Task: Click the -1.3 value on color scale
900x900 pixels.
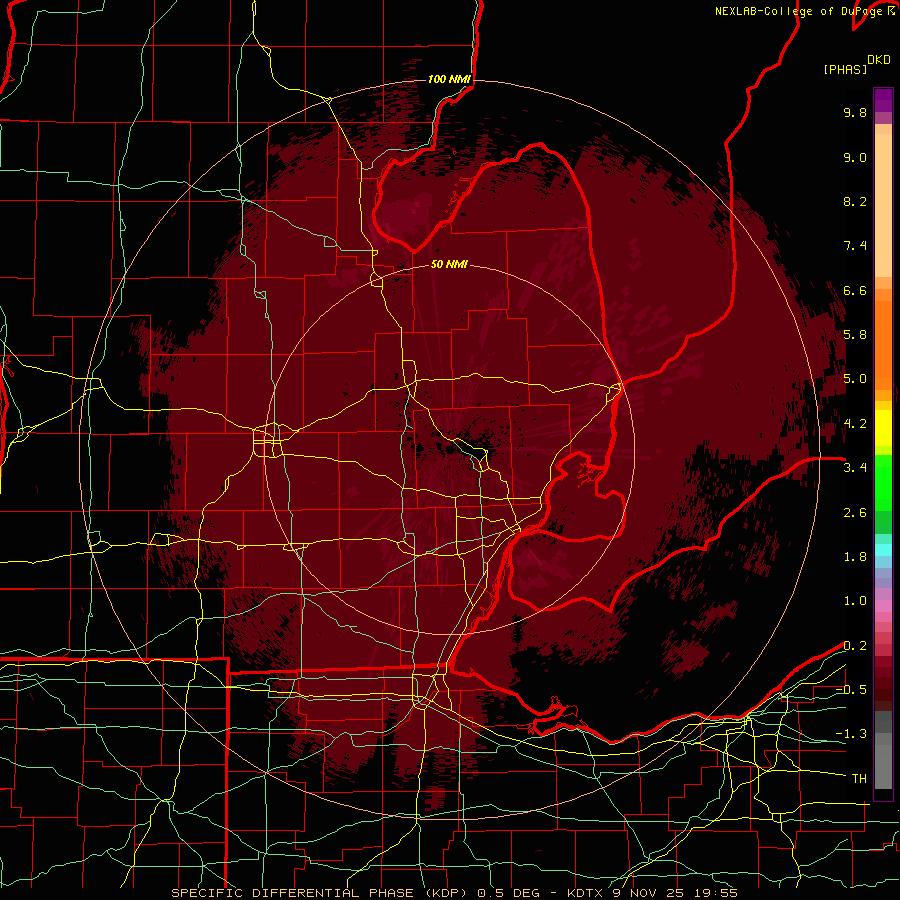Action: (x=851, y=734)
